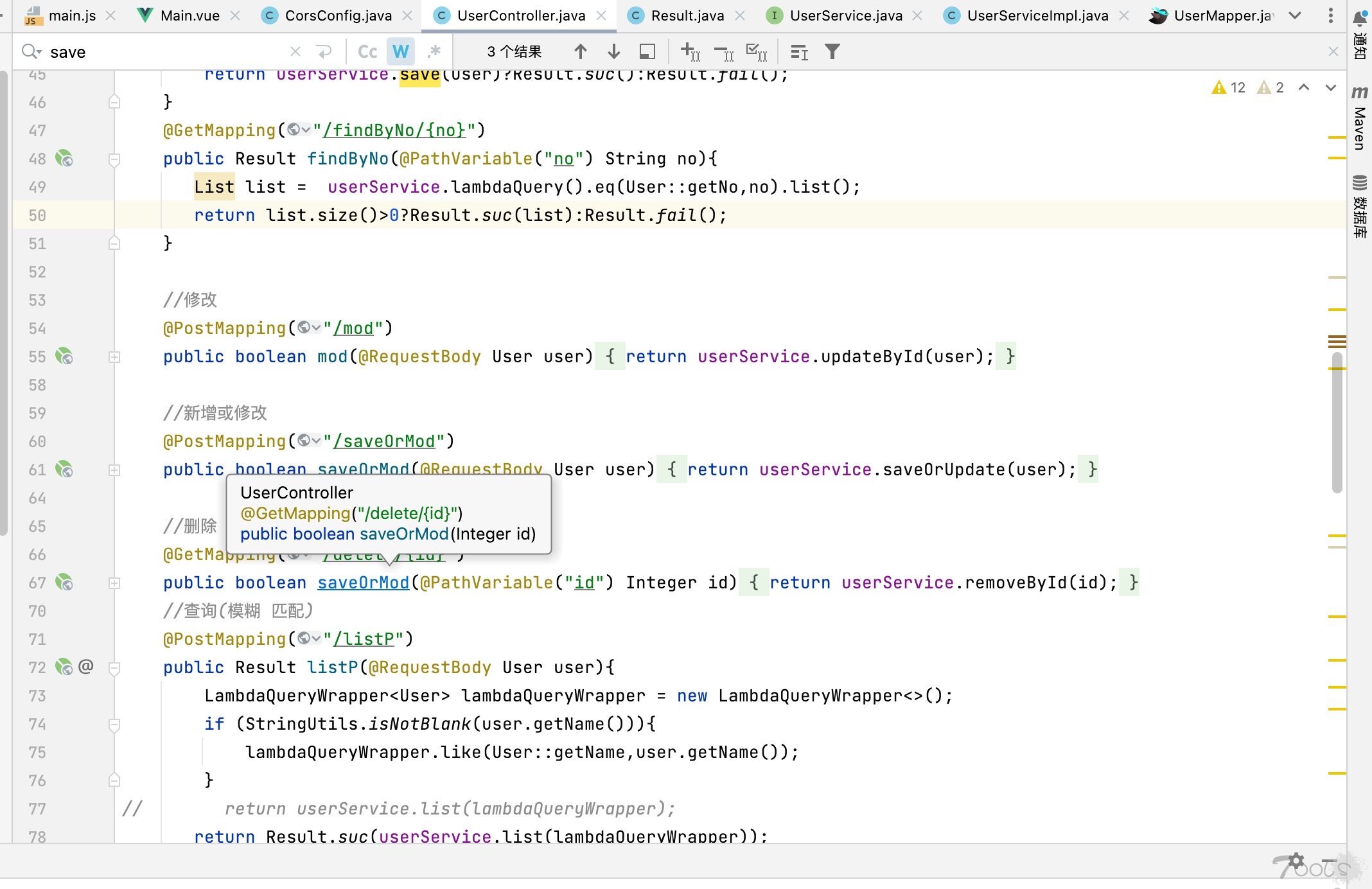Click the editor vertical scrollbar thumb
The height and width of the screenshot is (889, 1372).
tap(1337, 421)
